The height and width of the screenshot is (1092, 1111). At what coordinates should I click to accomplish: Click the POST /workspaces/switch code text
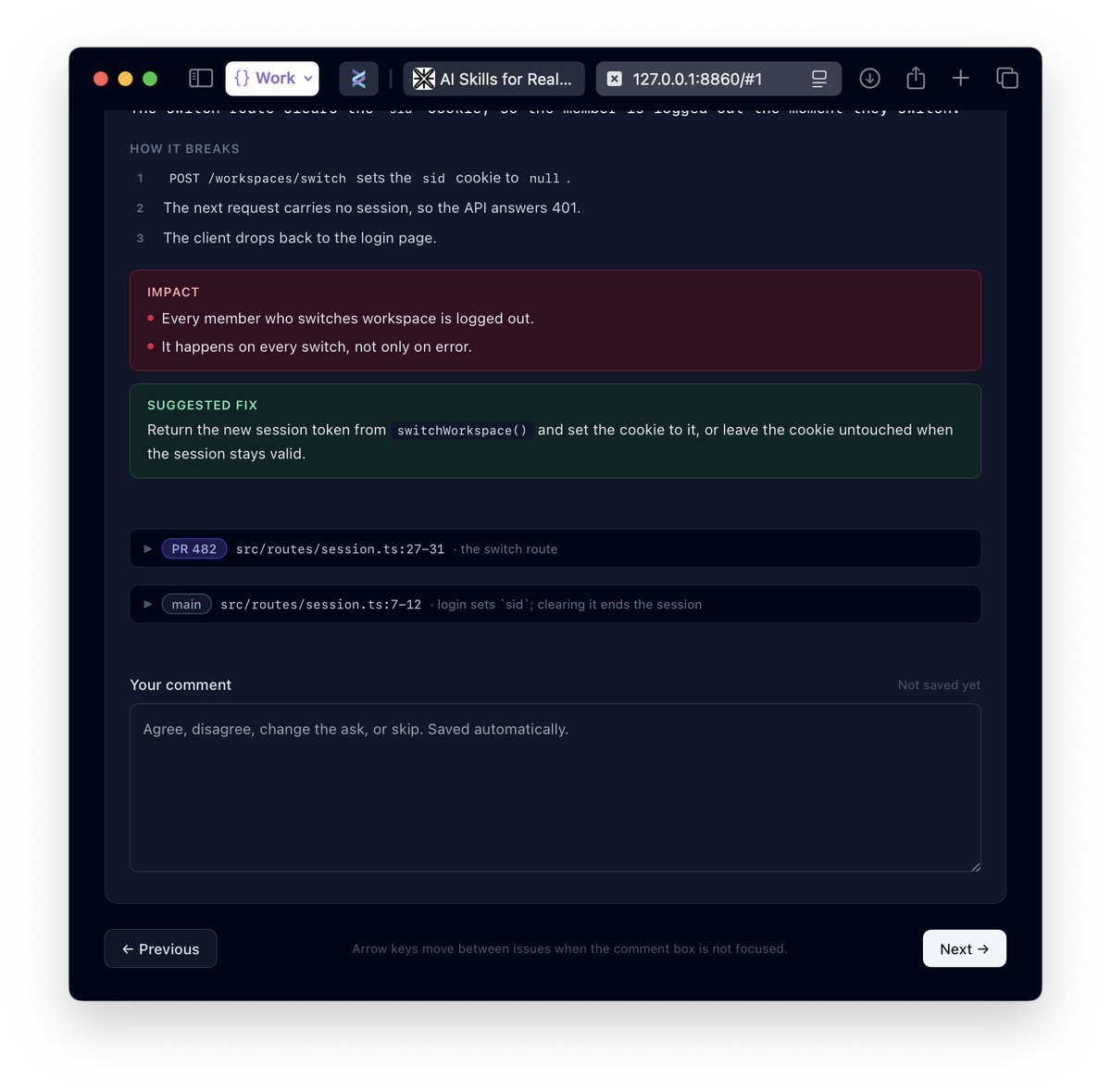[257, 179]
